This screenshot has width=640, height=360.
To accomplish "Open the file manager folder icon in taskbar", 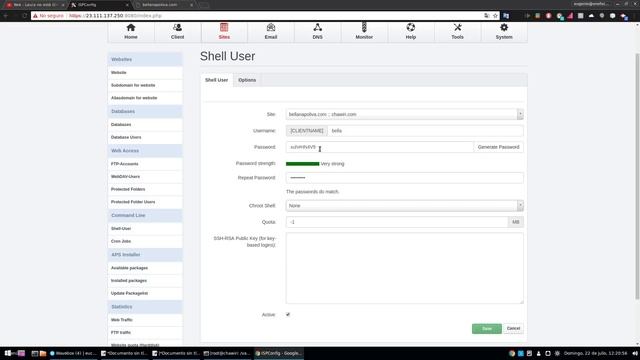I will [x=43, y=353].
